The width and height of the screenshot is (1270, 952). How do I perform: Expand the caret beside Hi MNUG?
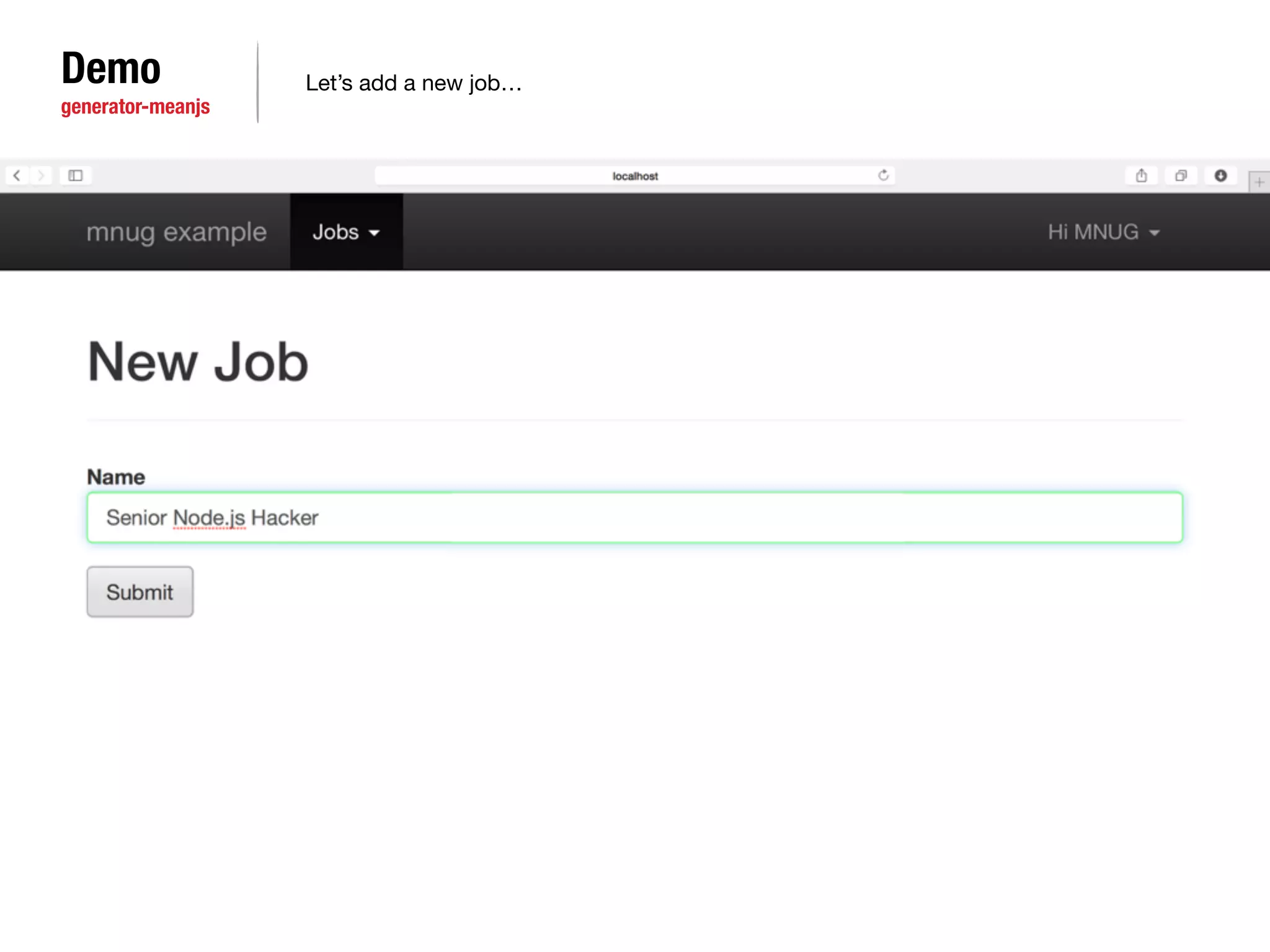[1154, 233]
